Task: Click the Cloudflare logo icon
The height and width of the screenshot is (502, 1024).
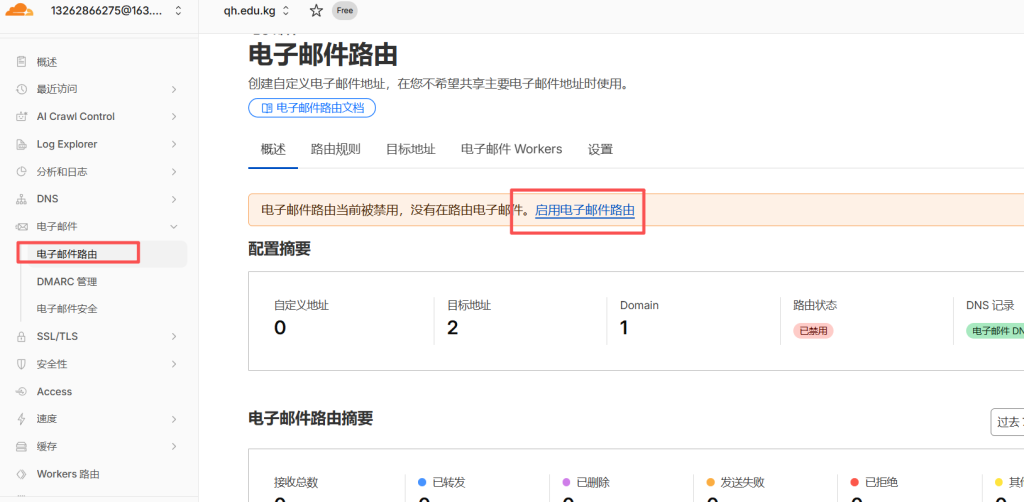Action: [x=19, y=11]
